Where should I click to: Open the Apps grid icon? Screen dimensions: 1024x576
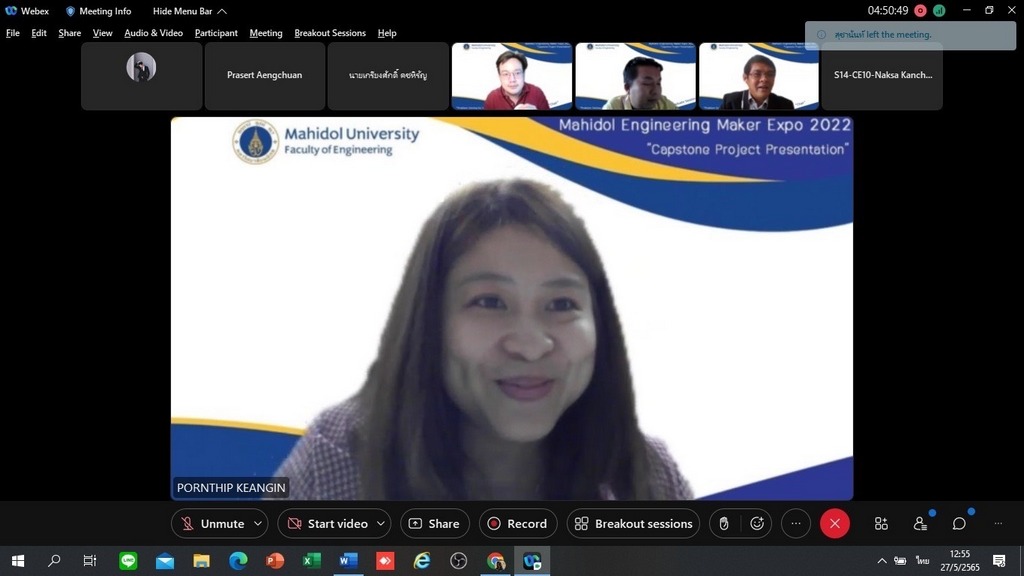[x=881, y=523]
